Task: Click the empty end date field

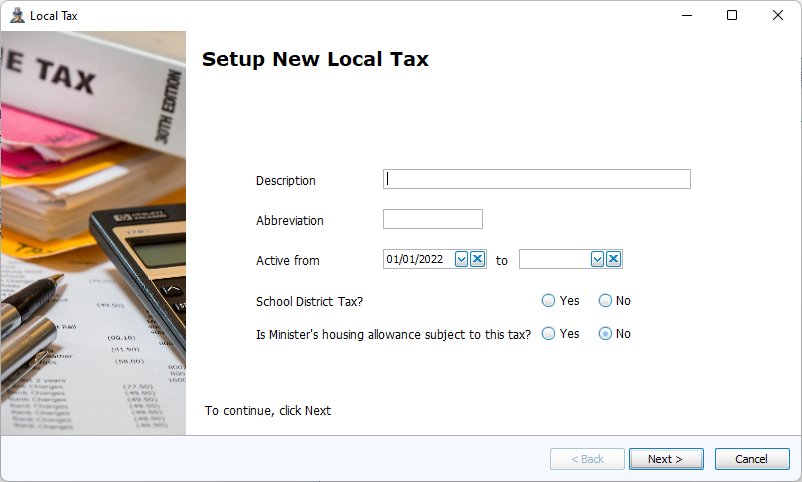Action: point(554,259)
